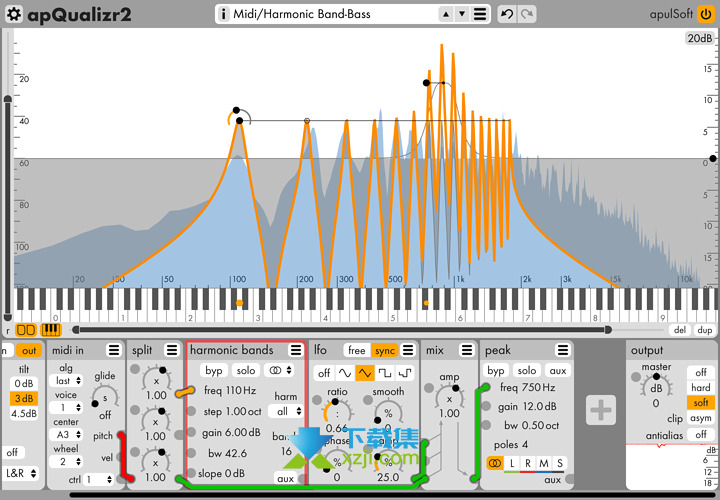Viewport: 720px width, 500px height.
Task: Select the random step LFO waveform
Action: click(x=405, y=373)
